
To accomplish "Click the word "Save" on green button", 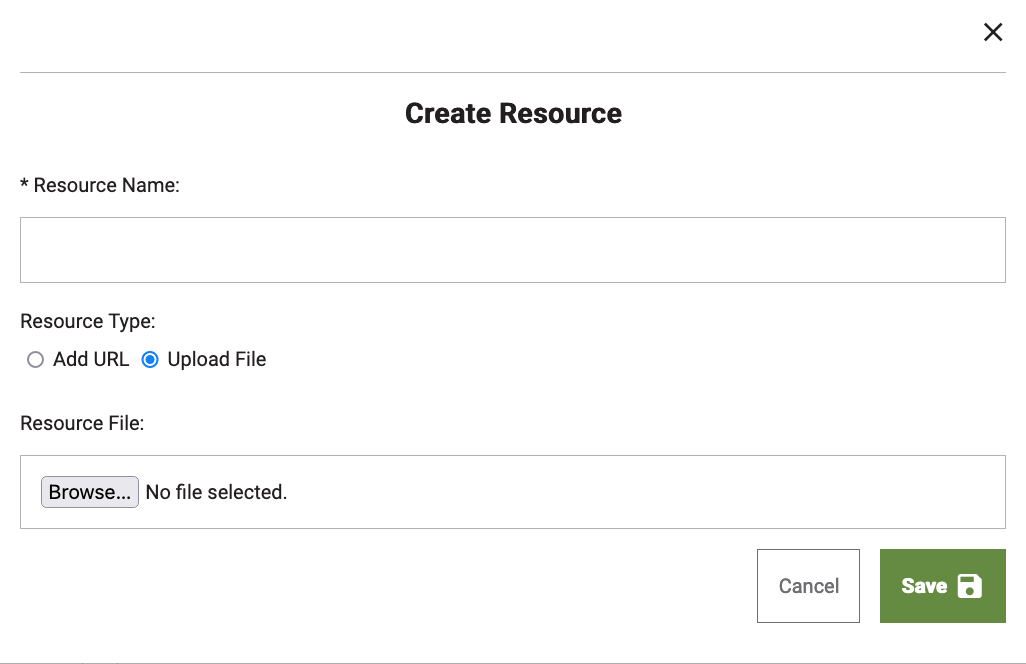I will [x=924, y=586].
